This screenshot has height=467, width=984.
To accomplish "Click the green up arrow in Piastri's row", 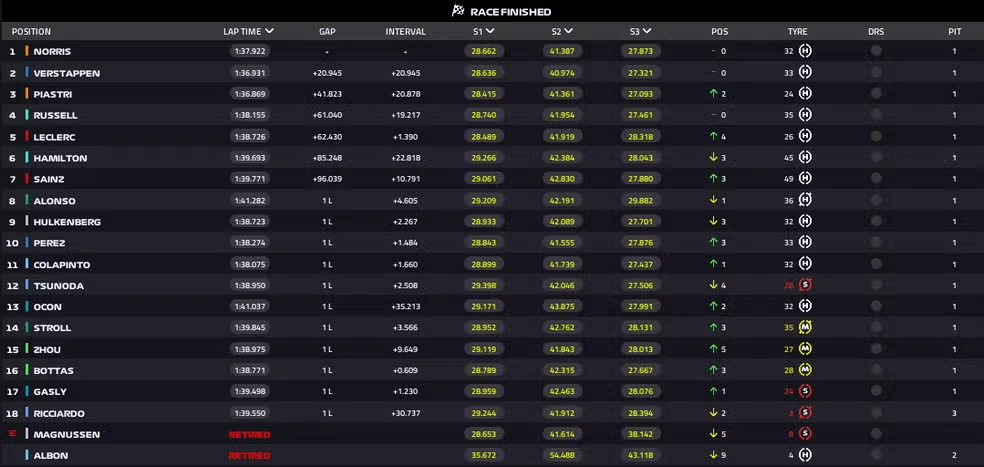I will click(713, 94).
